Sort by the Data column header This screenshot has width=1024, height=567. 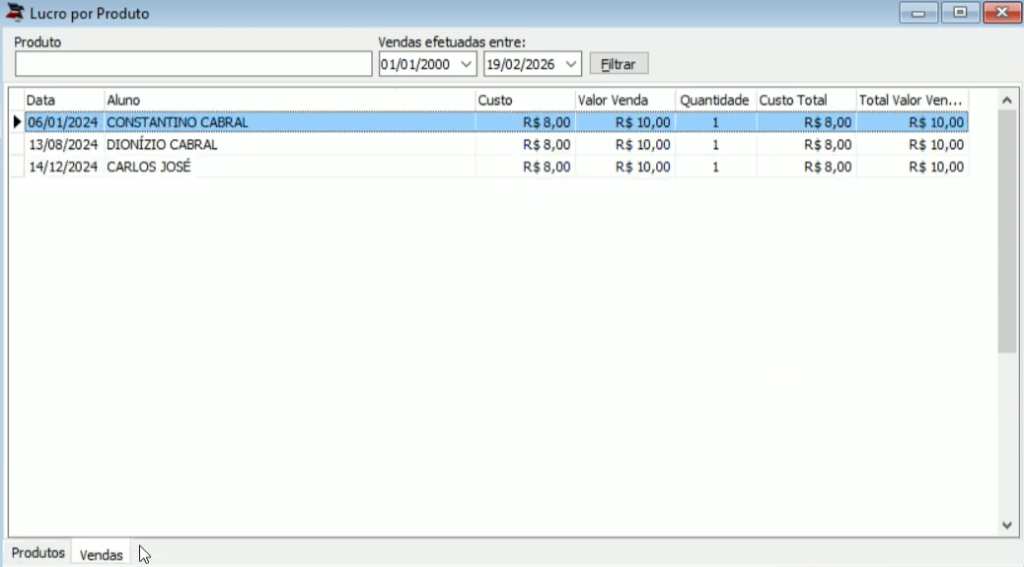(x=64, y=100)
